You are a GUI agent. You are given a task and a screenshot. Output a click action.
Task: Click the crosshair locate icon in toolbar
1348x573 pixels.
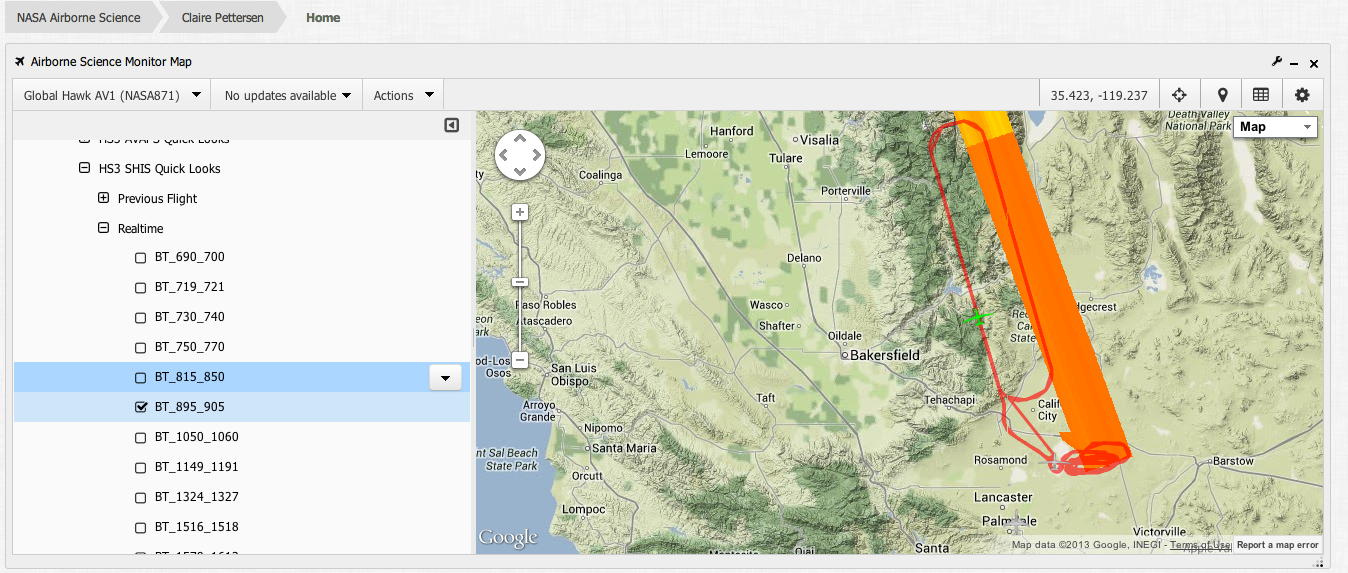(x=1179, y=95)
